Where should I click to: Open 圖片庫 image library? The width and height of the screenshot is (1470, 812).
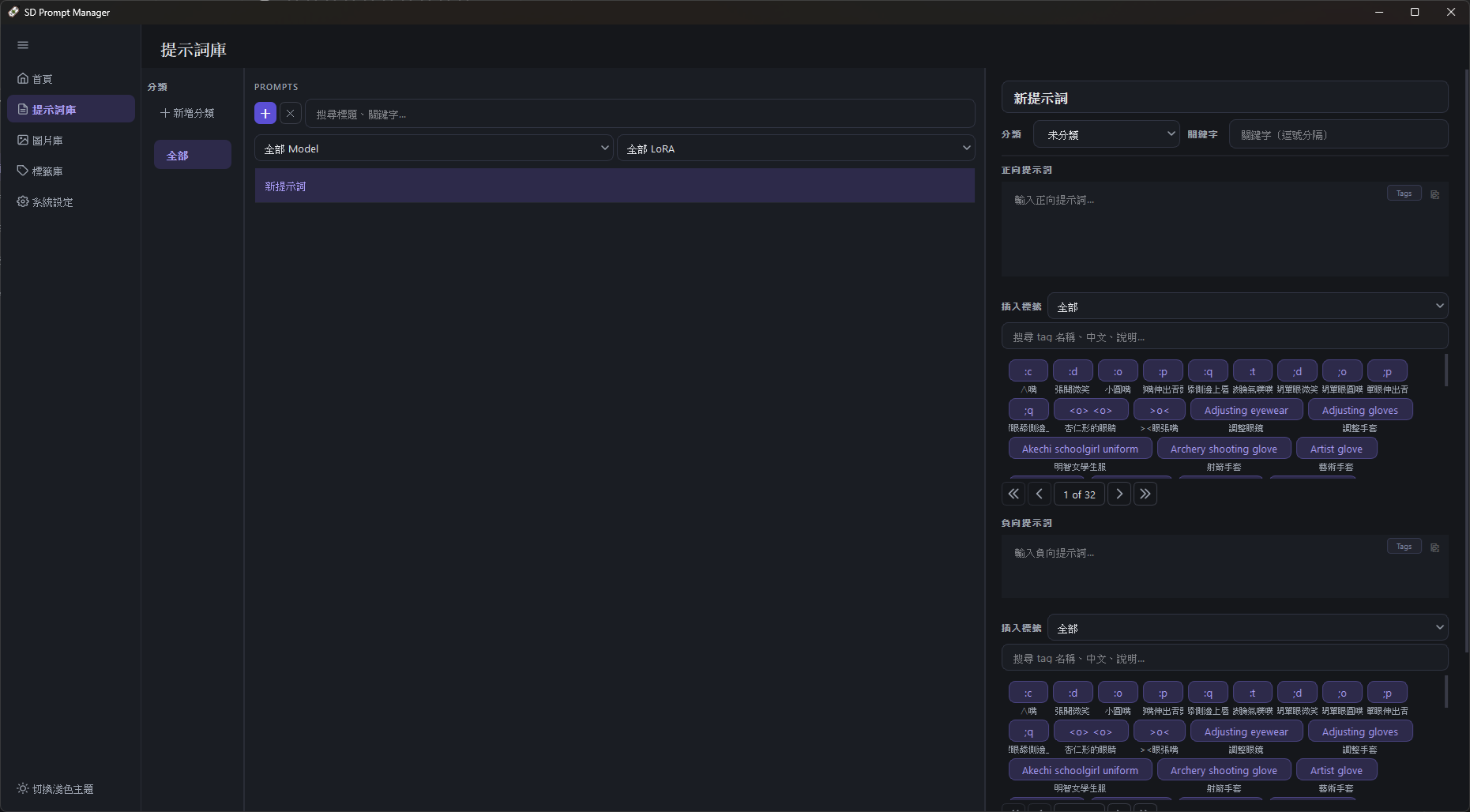pyautogui.click(x=71, y=140)
